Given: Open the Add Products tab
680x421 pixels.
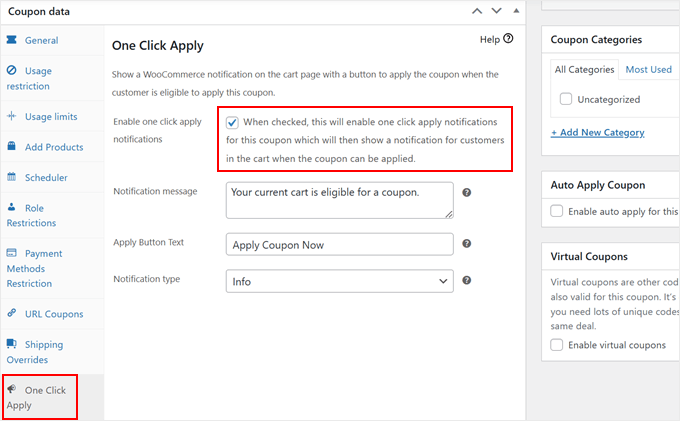Looking at the screenshot, I should (x=52, y=147).
